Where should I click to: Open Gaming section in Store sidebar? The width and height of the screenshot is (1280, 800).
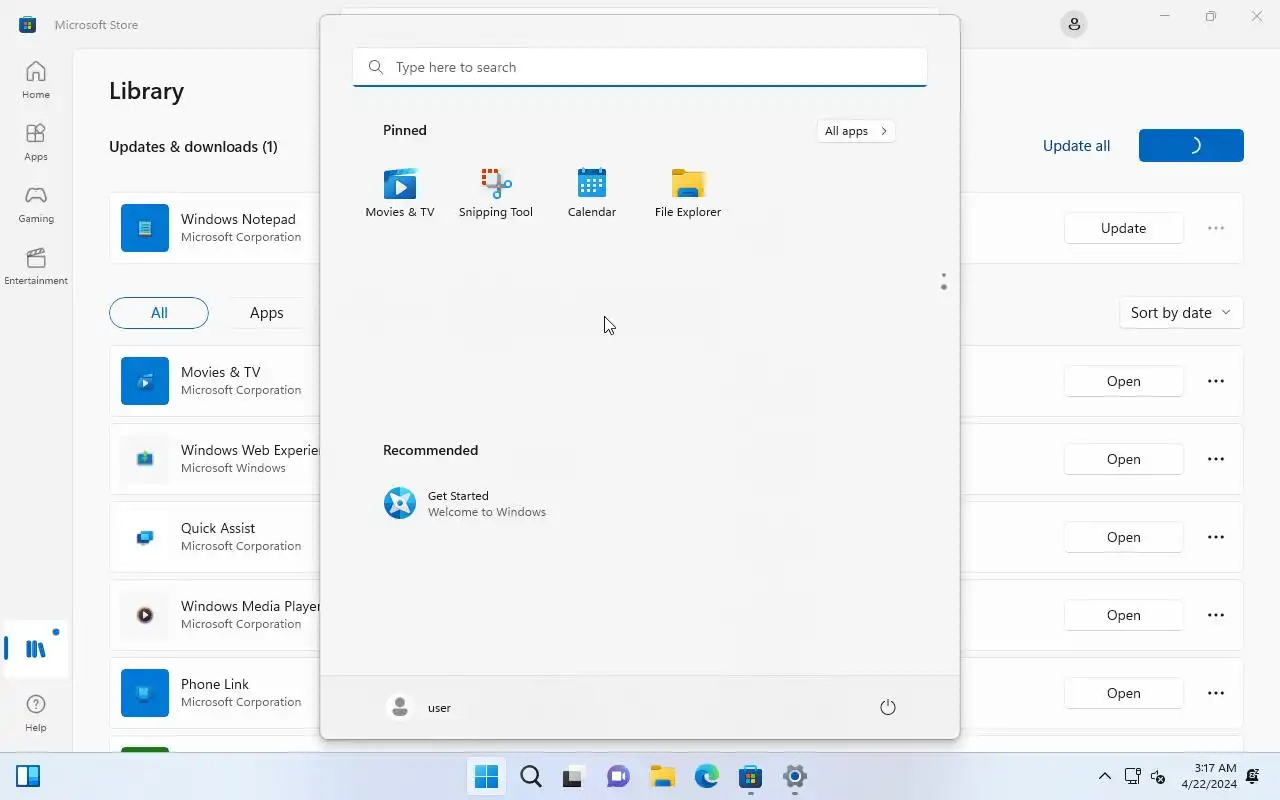36,204
